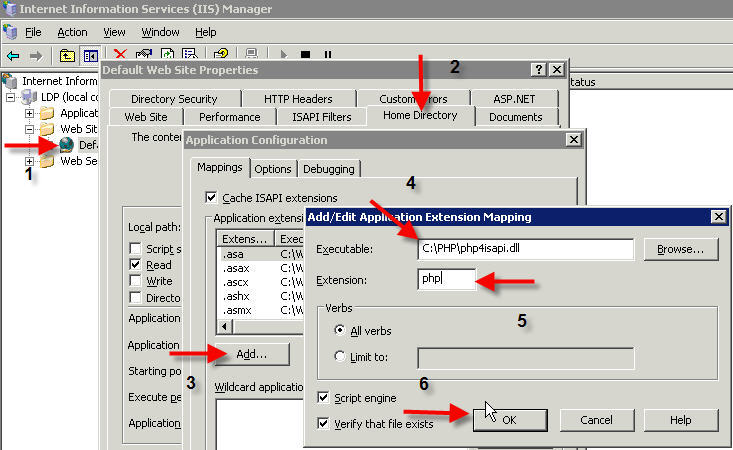Click the Help button in Extension Mapping dialog
The image size is (733, 450).
[681, 420]
